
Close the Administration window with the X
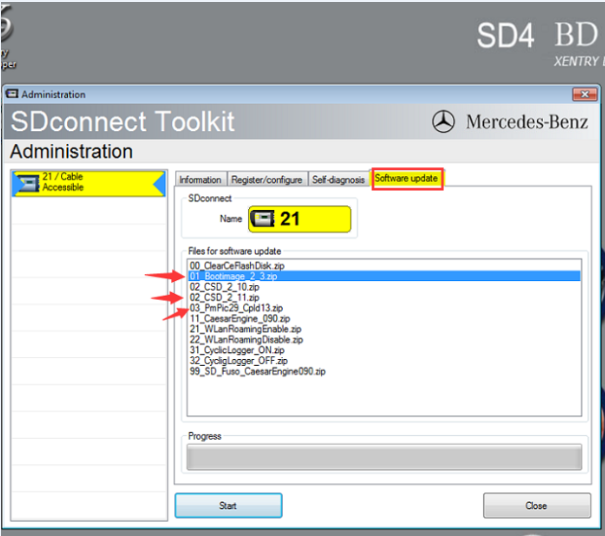[x=585, y=94]
